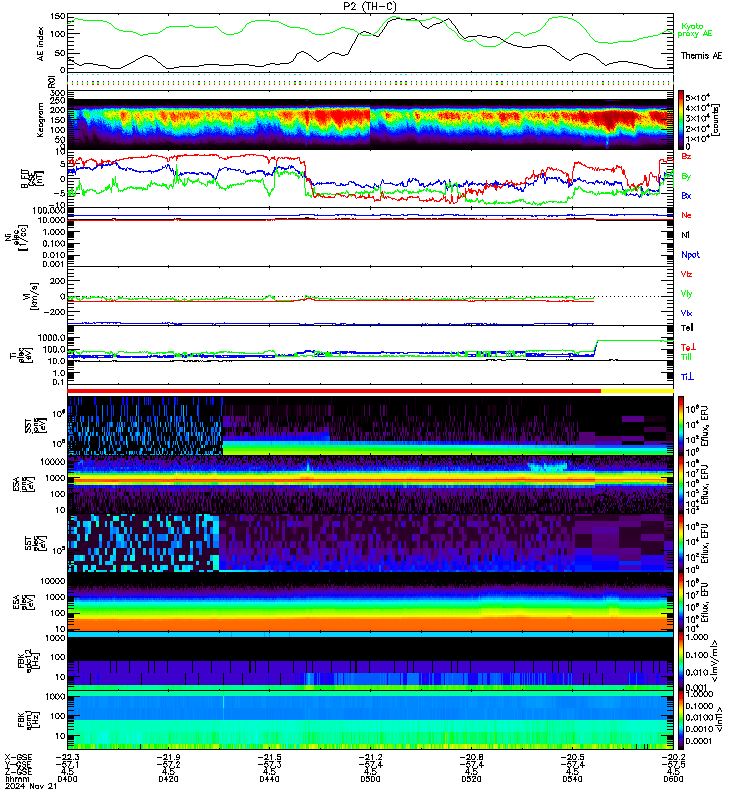
Task: Click inside the ion velocity Vi plot
Action: [370, 296]
